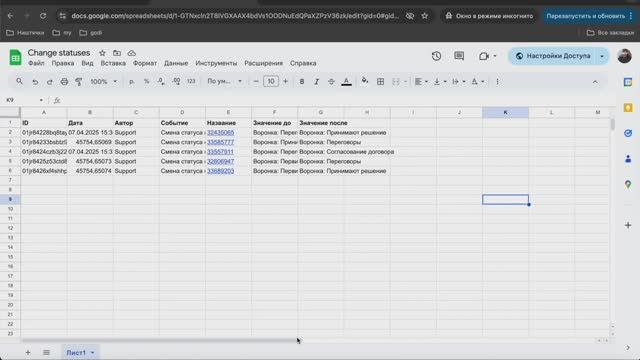This screenshot has height=360, width=640.
Task: Decrease the font size
Action: click(x=256, y=82)
